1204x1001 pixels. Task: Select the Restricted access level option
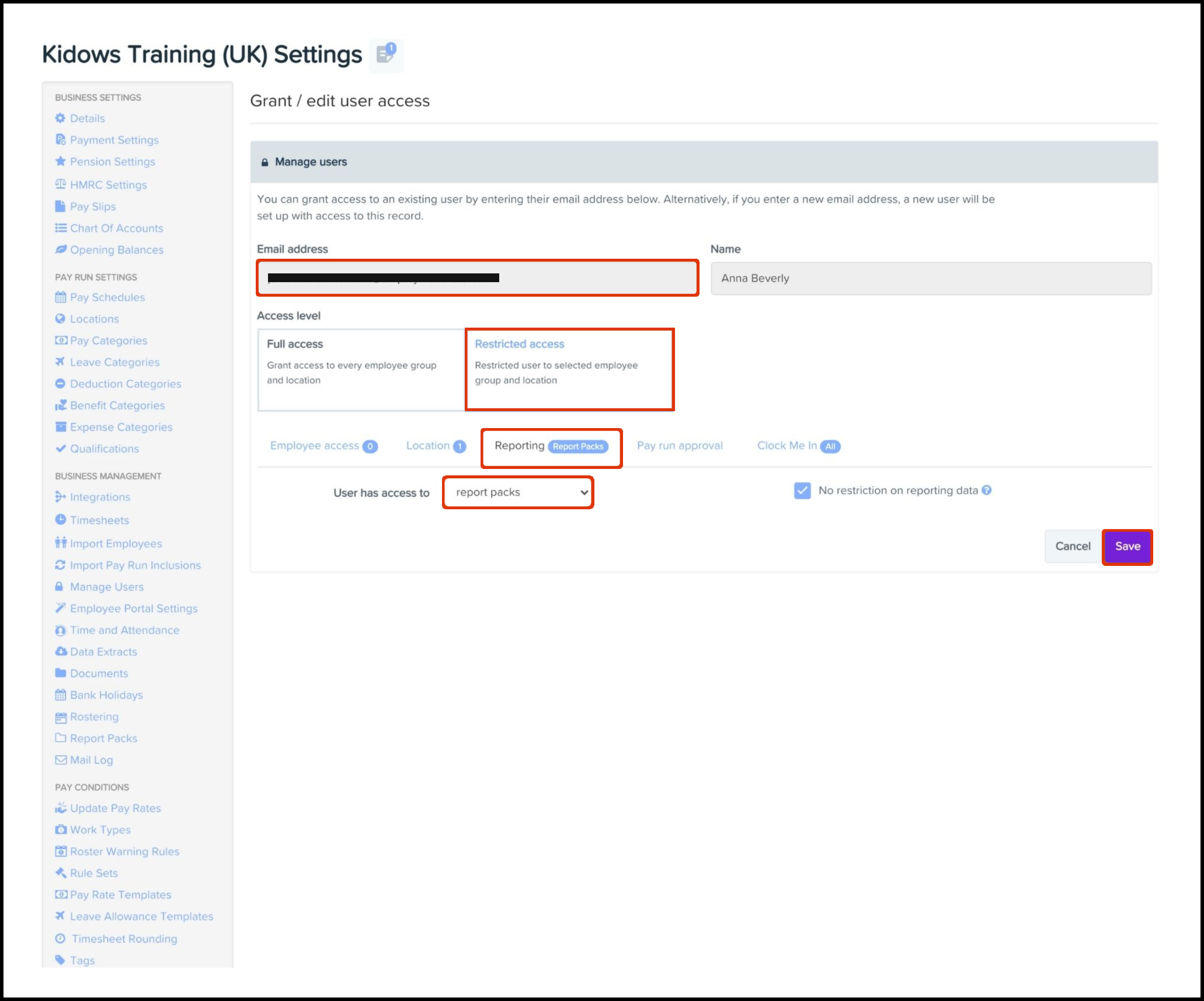569,370
